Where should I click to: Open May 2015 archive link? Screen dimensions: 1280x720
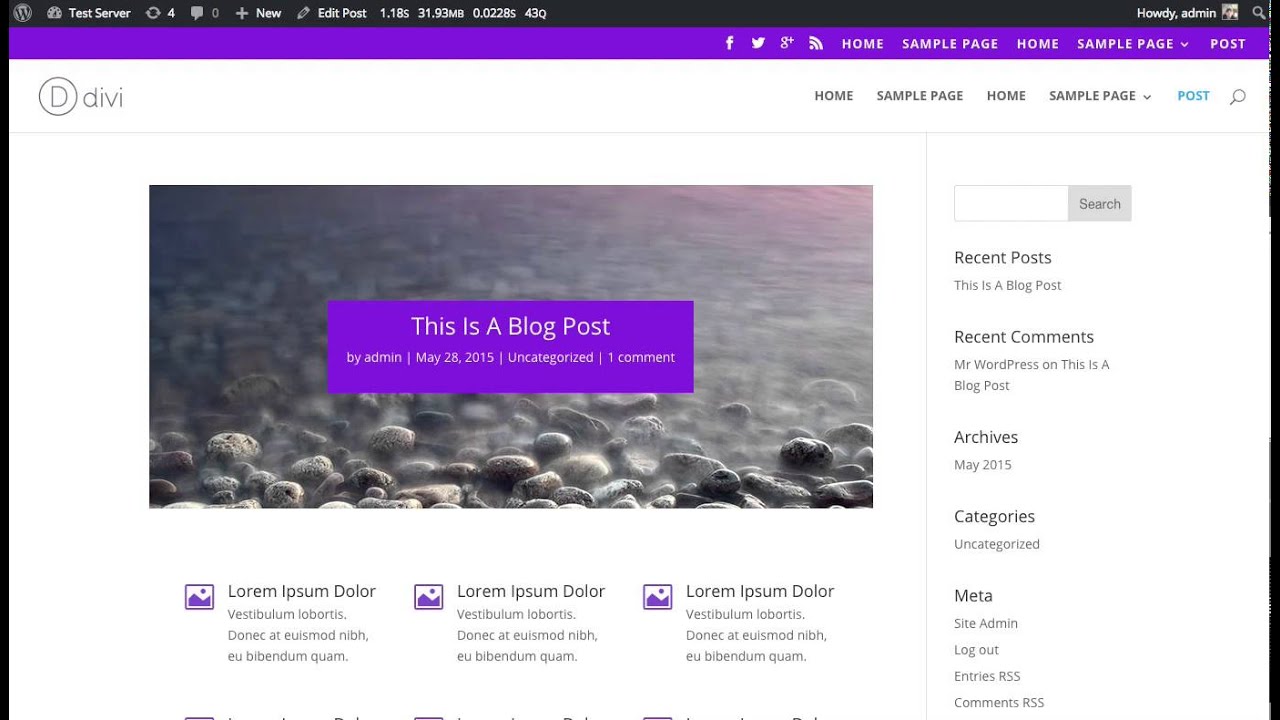pyautogui.click(x=983, y=464)
